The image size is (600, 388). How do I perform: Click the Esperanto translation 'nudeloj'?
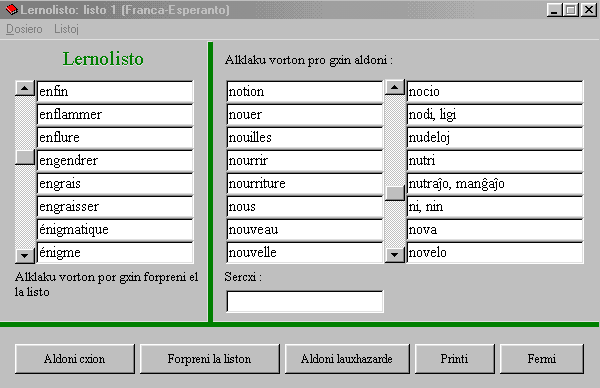(x=495, y=137)
